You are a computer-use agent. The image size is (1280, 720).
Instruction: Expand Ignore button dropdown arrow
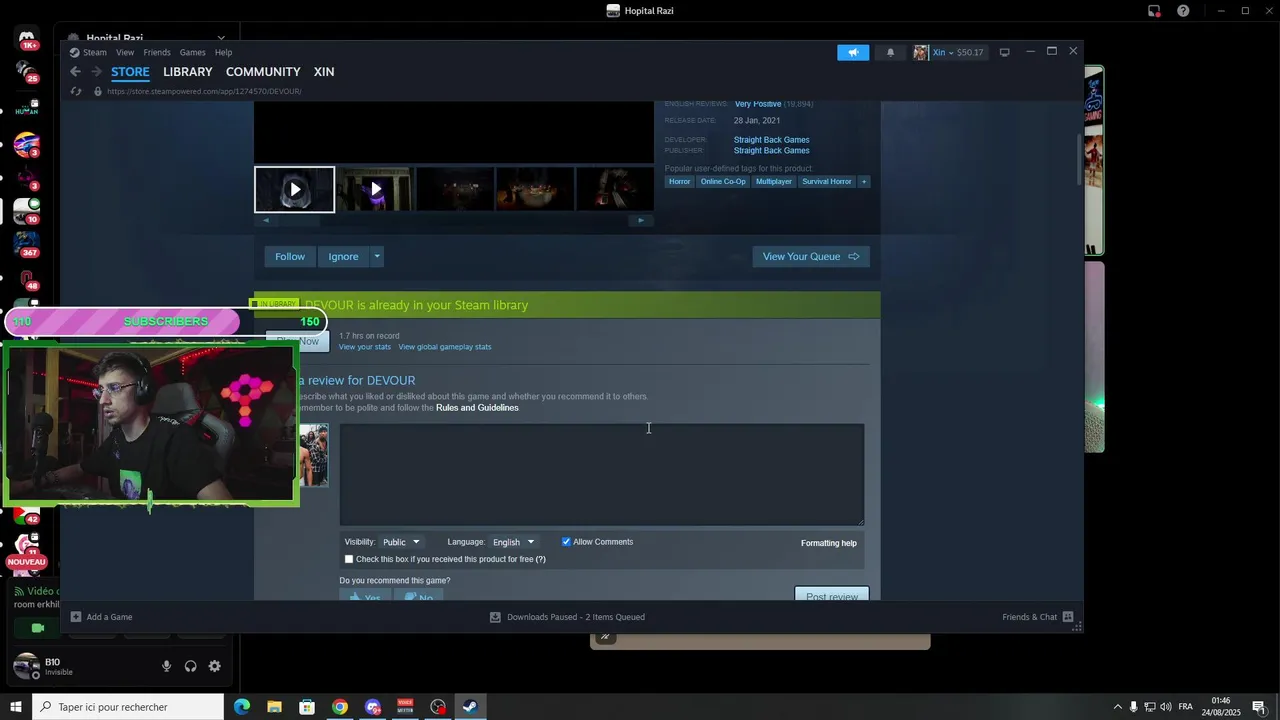click(x=377, y=257)
